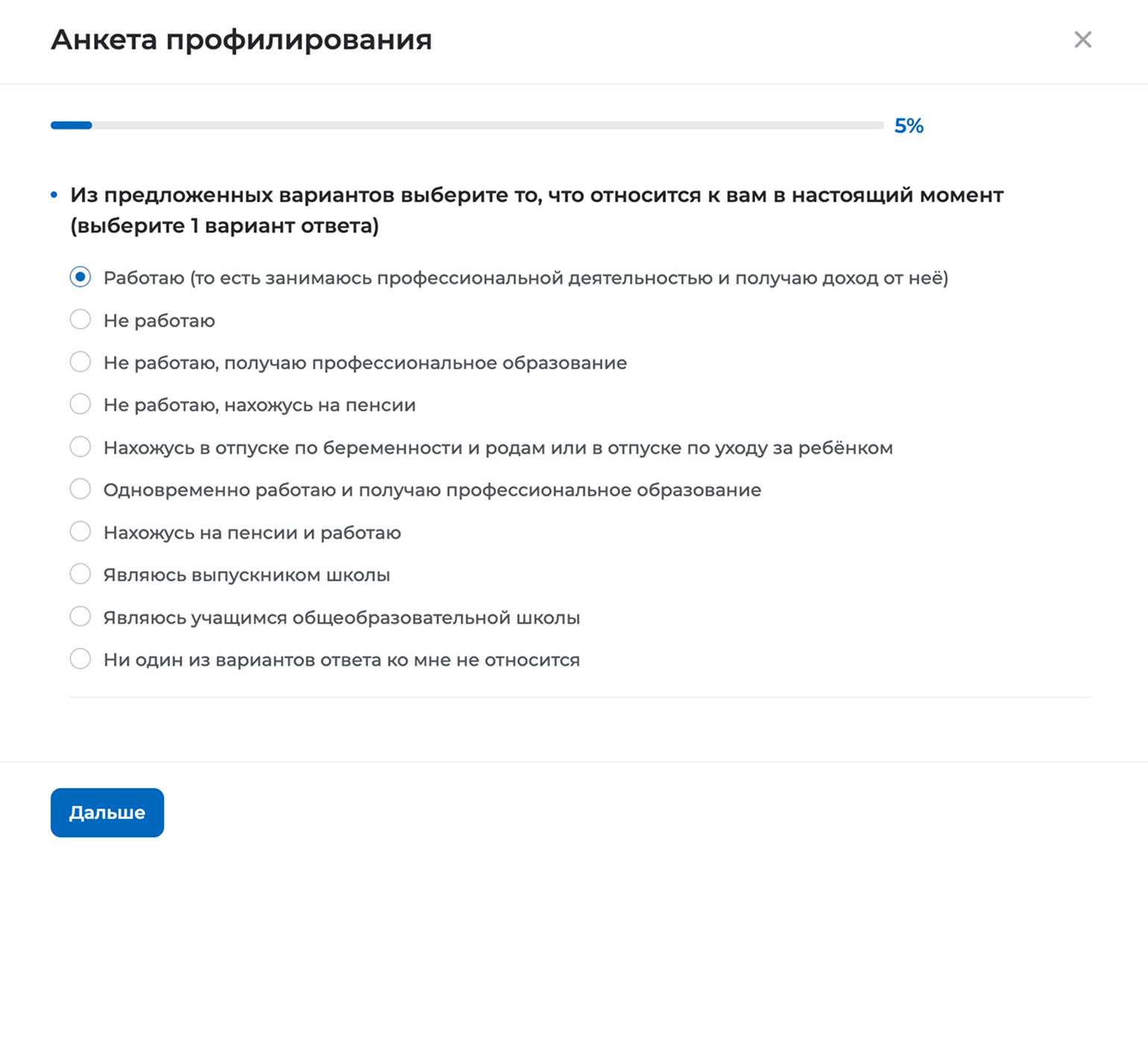This screenshot has height=1052, width=1148.
Task: Select the Работаю radio option
Action: pos(81,277)
